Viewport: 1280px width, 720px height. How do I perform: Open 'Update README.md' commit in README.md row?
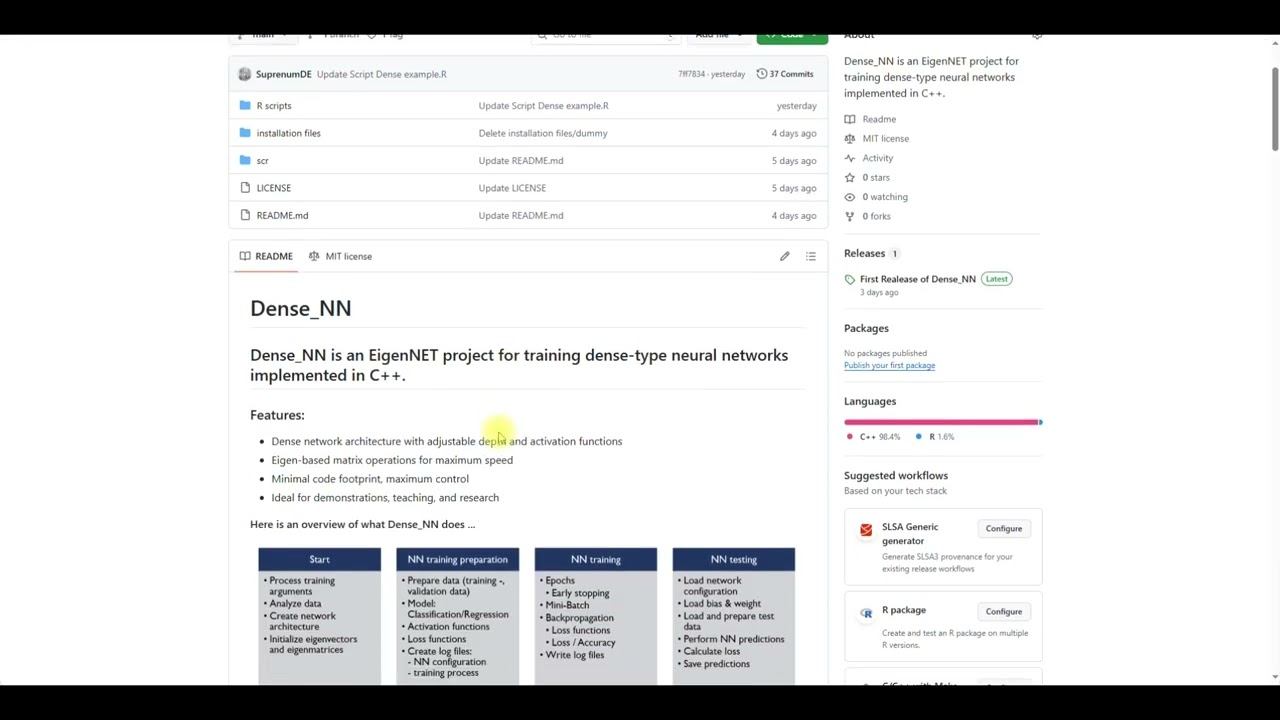(521, 215)
